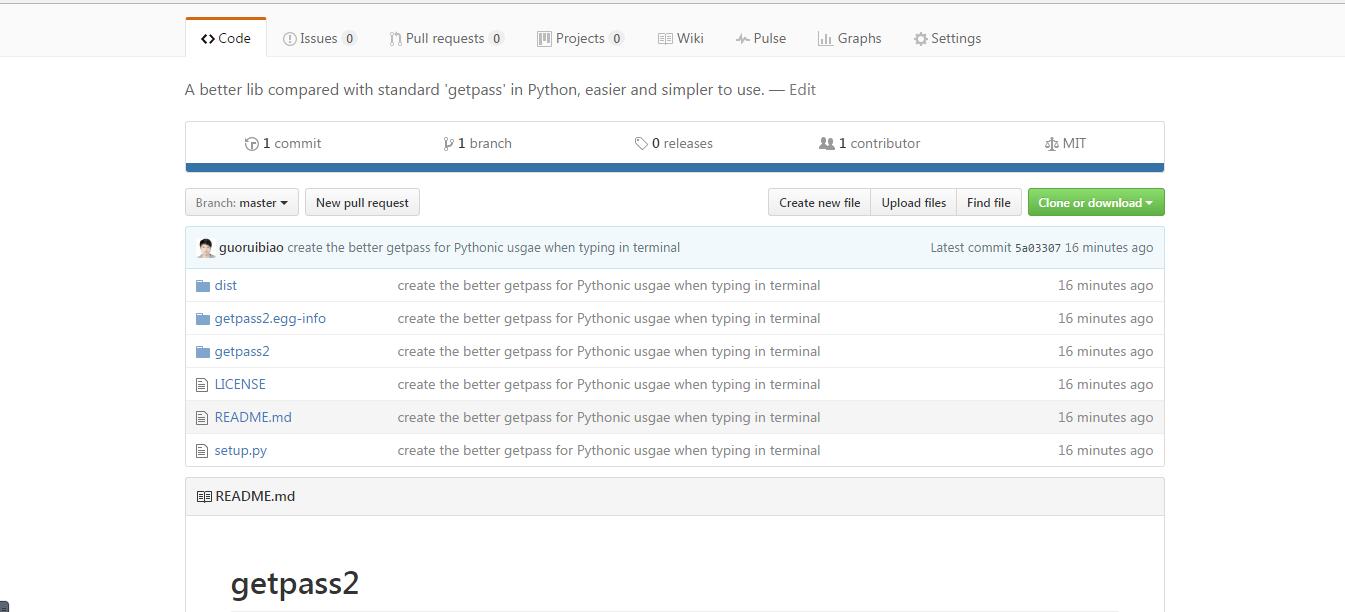This screenshot has width=1345, height=612.
Task: Click New pull request button
Action: pos(362,202)
